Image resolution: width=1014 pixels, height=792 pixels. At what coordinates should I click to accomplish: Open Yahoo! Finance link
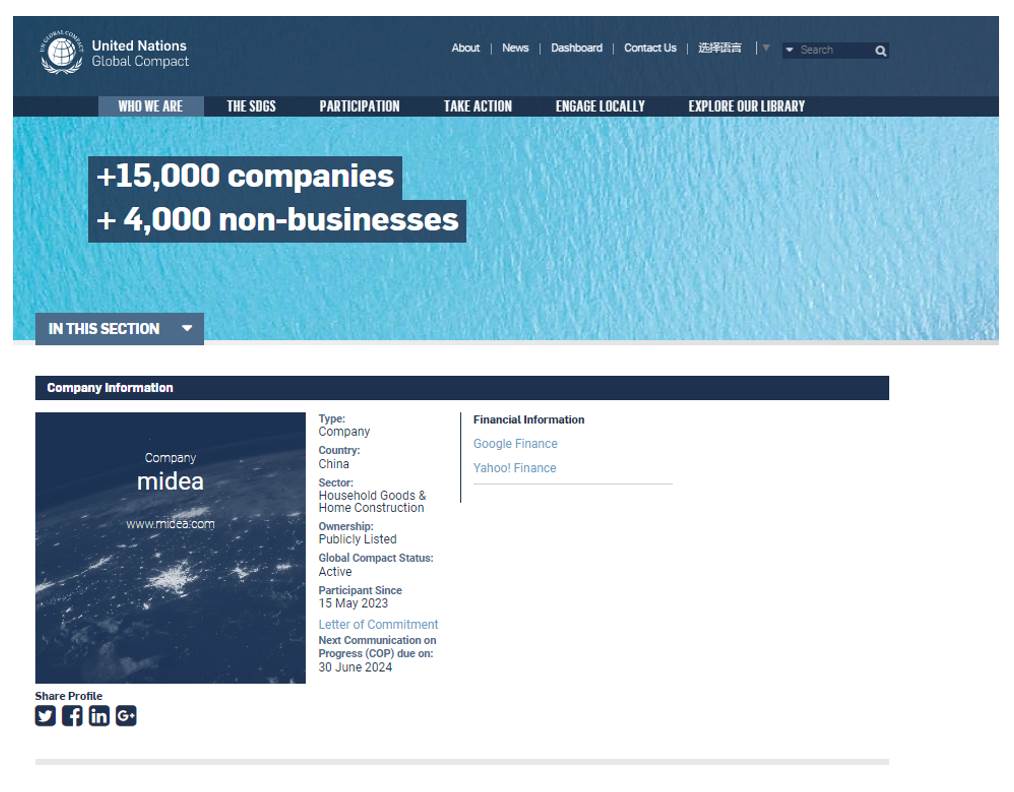515,468
